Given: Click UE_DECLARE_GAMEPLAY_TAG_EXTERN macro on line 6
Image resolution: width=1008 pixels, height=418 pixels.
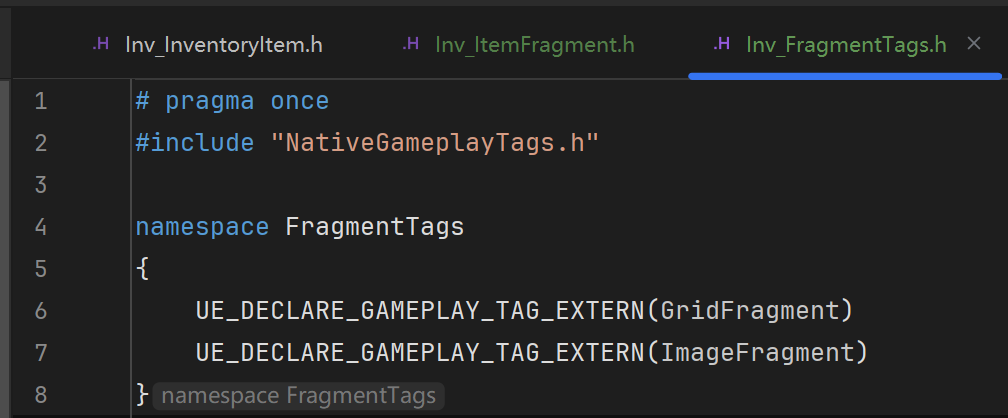Looking at the screenshot, I should pyautogui.click(x=419, y=311).
